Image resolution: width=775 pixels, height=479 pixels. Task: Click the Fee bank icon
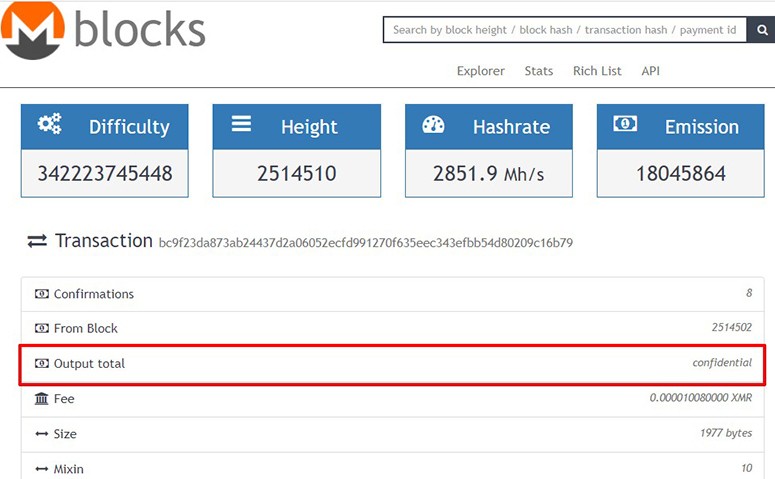pyautogui.click(x=41, y=399)
